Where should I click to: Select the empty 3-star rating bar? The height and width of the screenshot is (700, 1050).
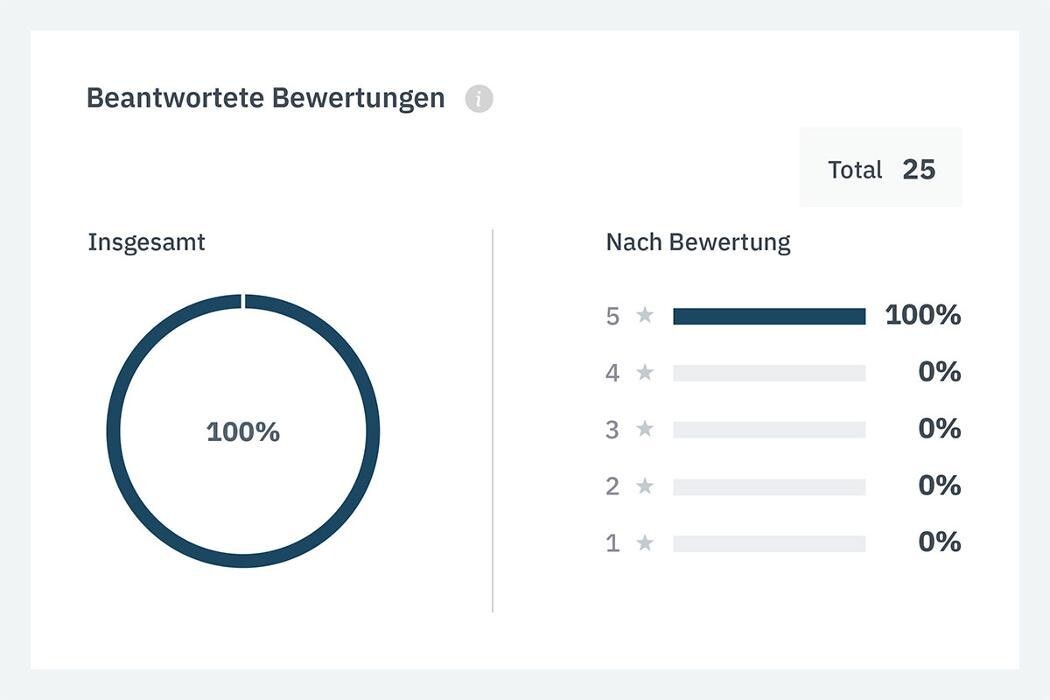pyautogui.click(x=769, y=430)
